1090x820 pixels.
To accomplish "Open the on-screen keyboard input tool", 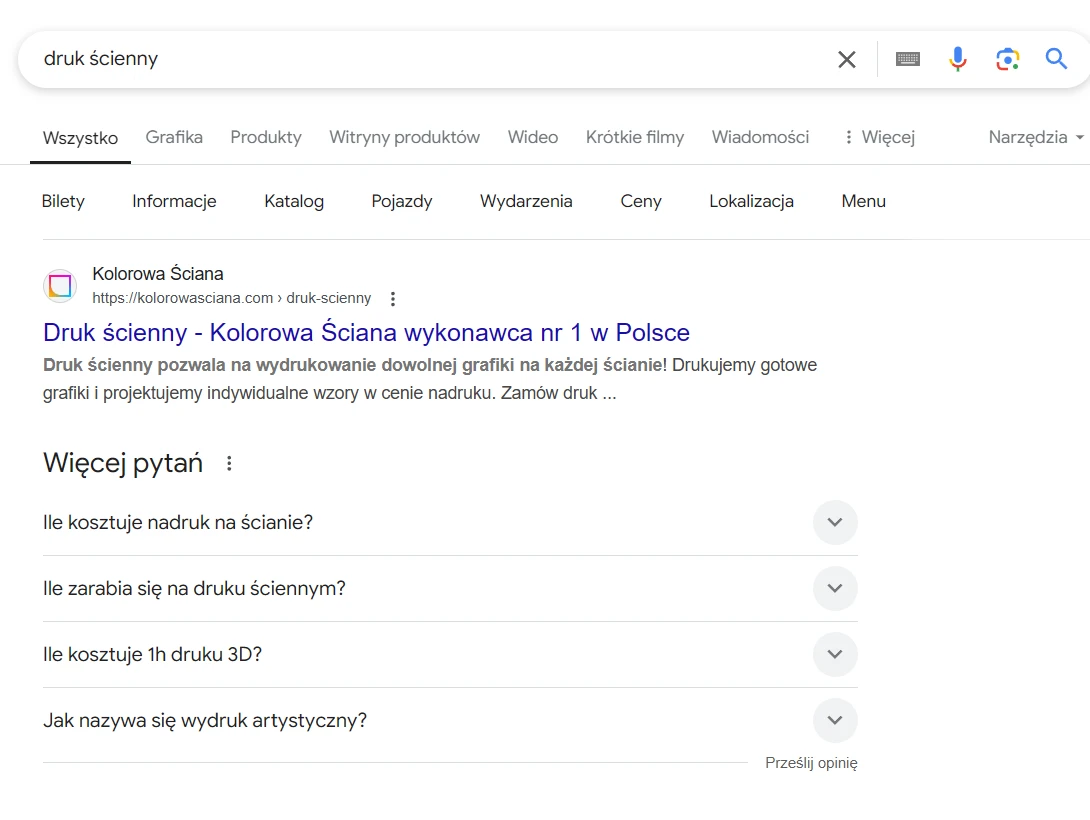I will click(907, 59).
